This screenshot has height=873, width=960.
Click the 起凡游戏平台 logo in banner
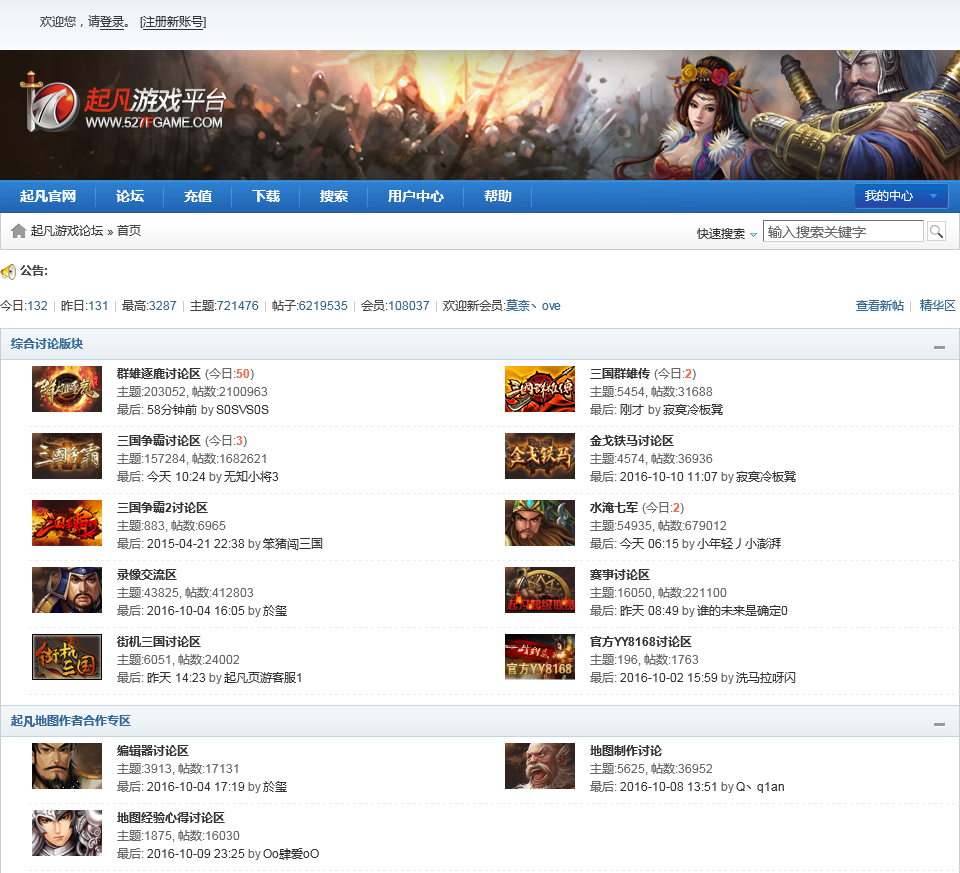pyautogui.click(x=124, y=102)
